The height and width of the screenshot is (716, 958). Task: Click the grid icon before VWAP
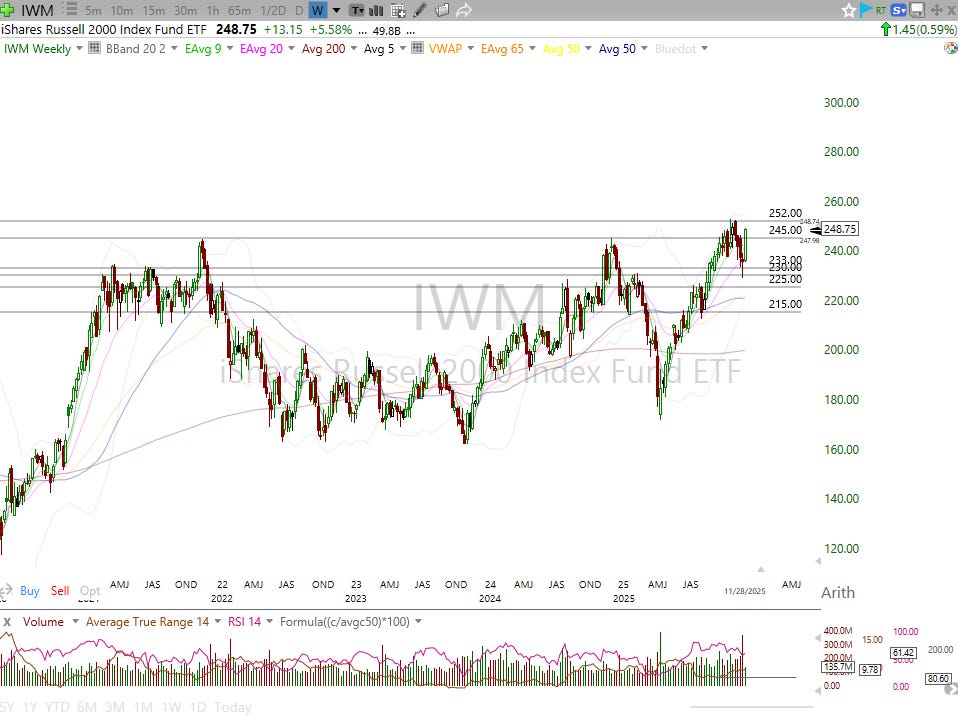click(x=417, y=48)
